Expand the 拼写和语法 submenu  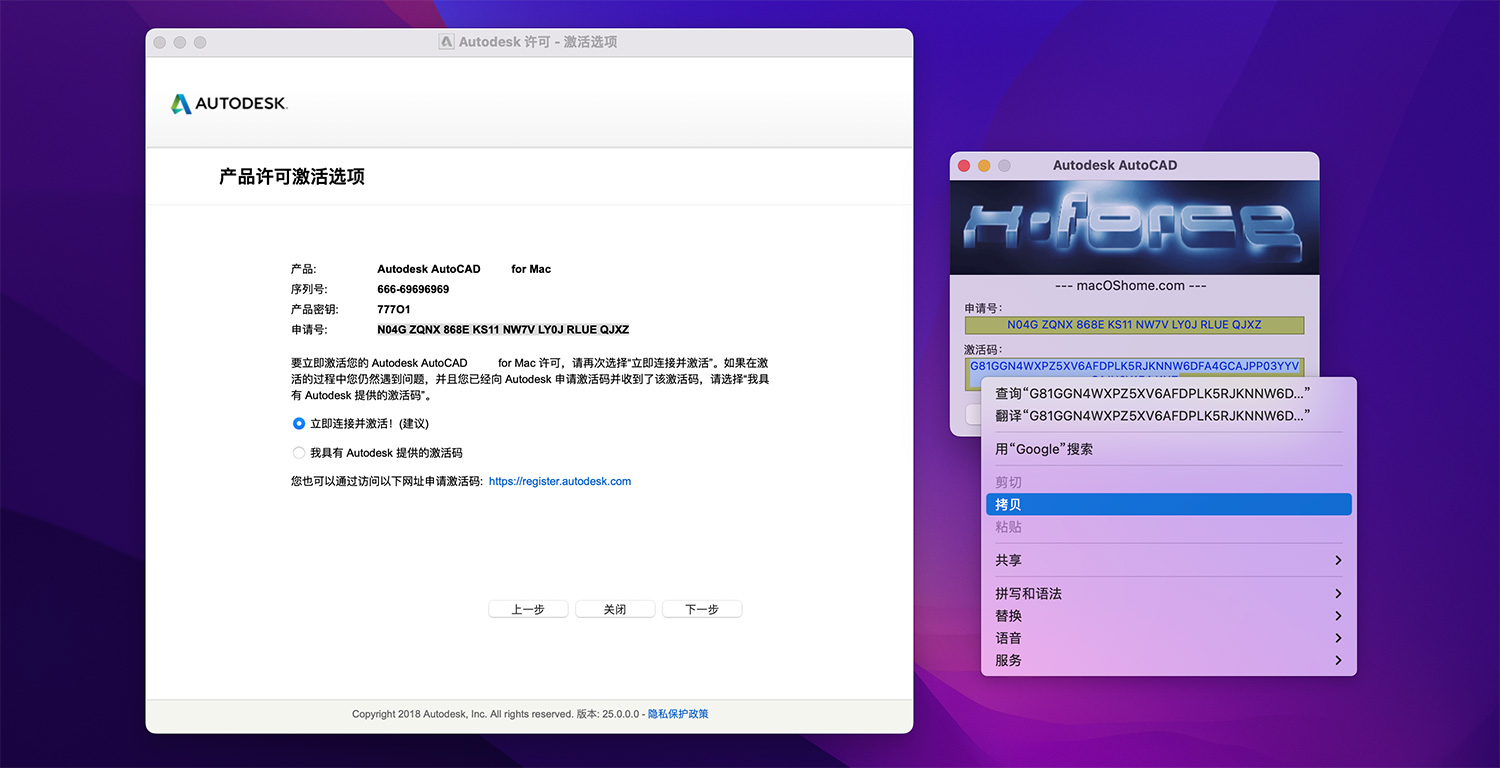pyautogui.click(x=1168, y=594)
